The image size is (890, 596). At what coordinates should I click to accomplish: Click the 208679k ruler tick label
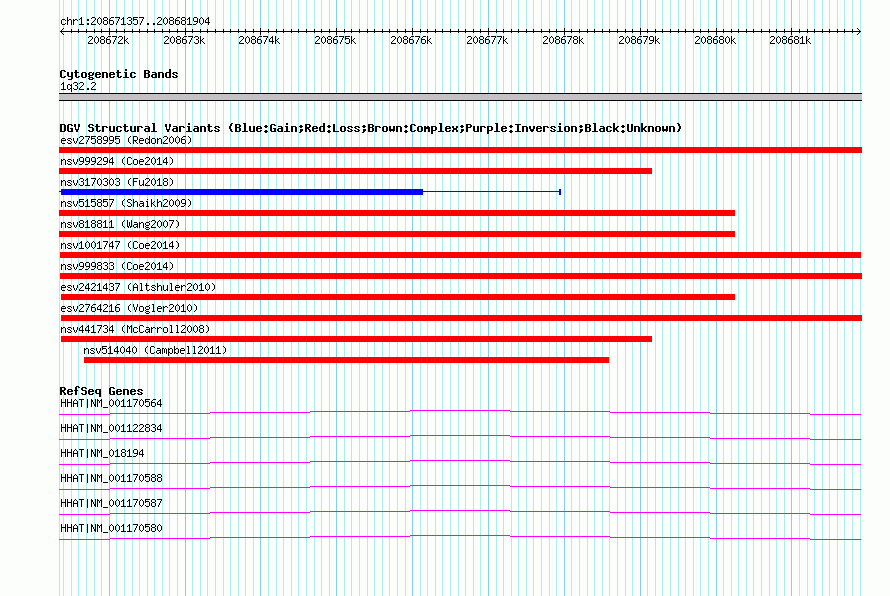coord(639,40)
